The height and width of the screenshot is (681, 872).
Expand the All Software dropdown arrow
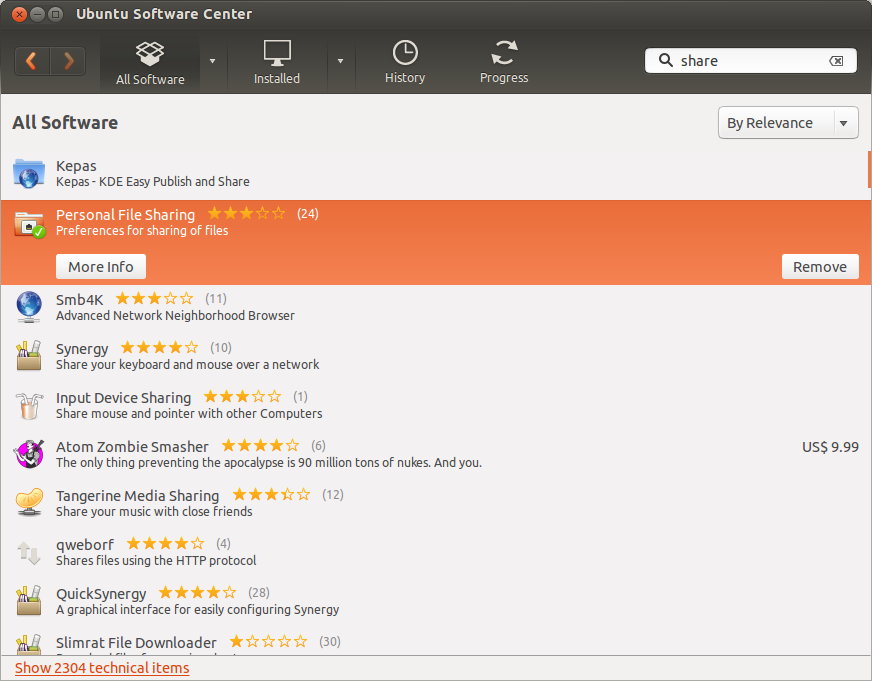[212, 61]
